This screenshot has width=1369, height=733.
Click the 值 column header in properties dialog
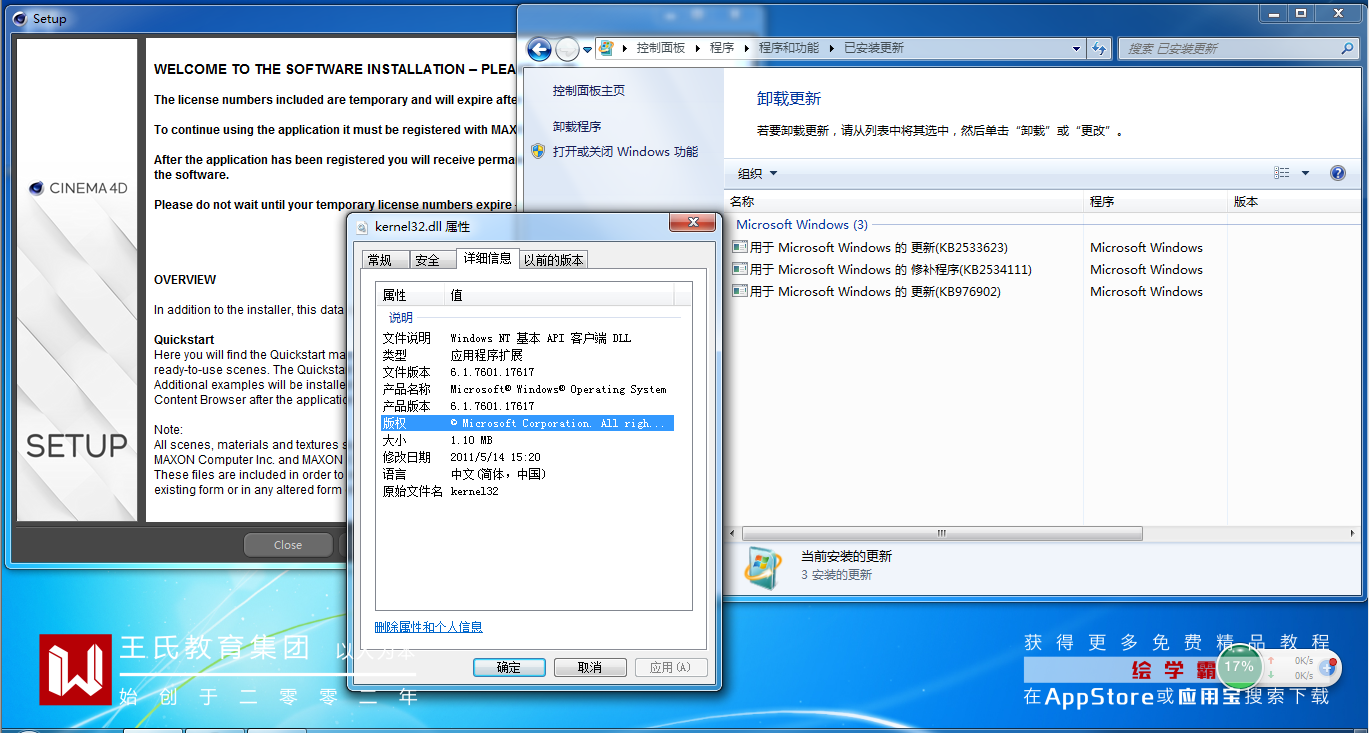pyautogui.click(x=560, y=295)
